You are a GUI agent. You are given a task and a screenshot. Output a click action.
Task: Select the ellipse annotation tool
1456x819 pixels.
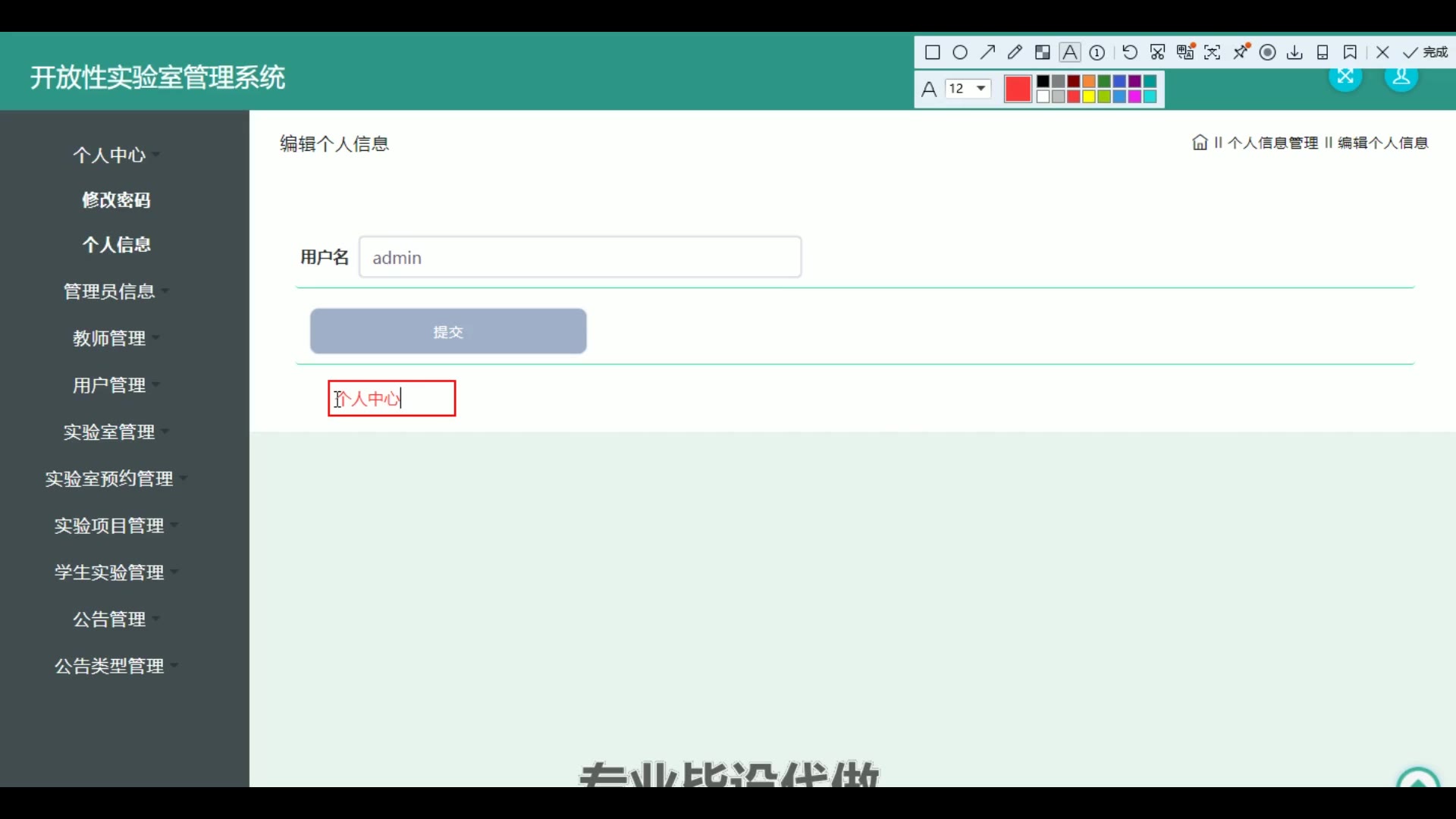960,52
